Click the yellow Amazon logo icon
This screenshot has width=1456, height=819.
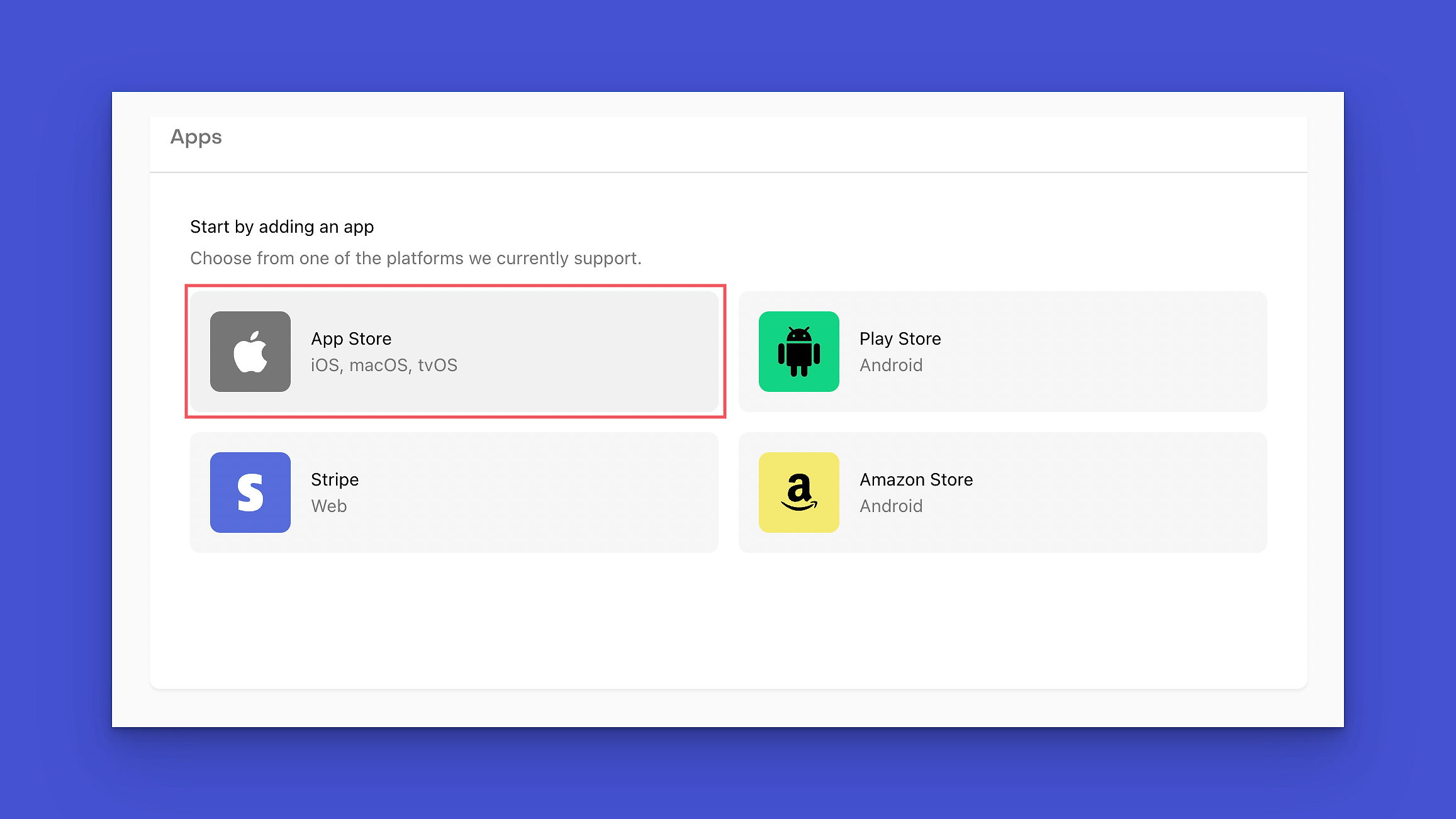[x=799, y=493]
